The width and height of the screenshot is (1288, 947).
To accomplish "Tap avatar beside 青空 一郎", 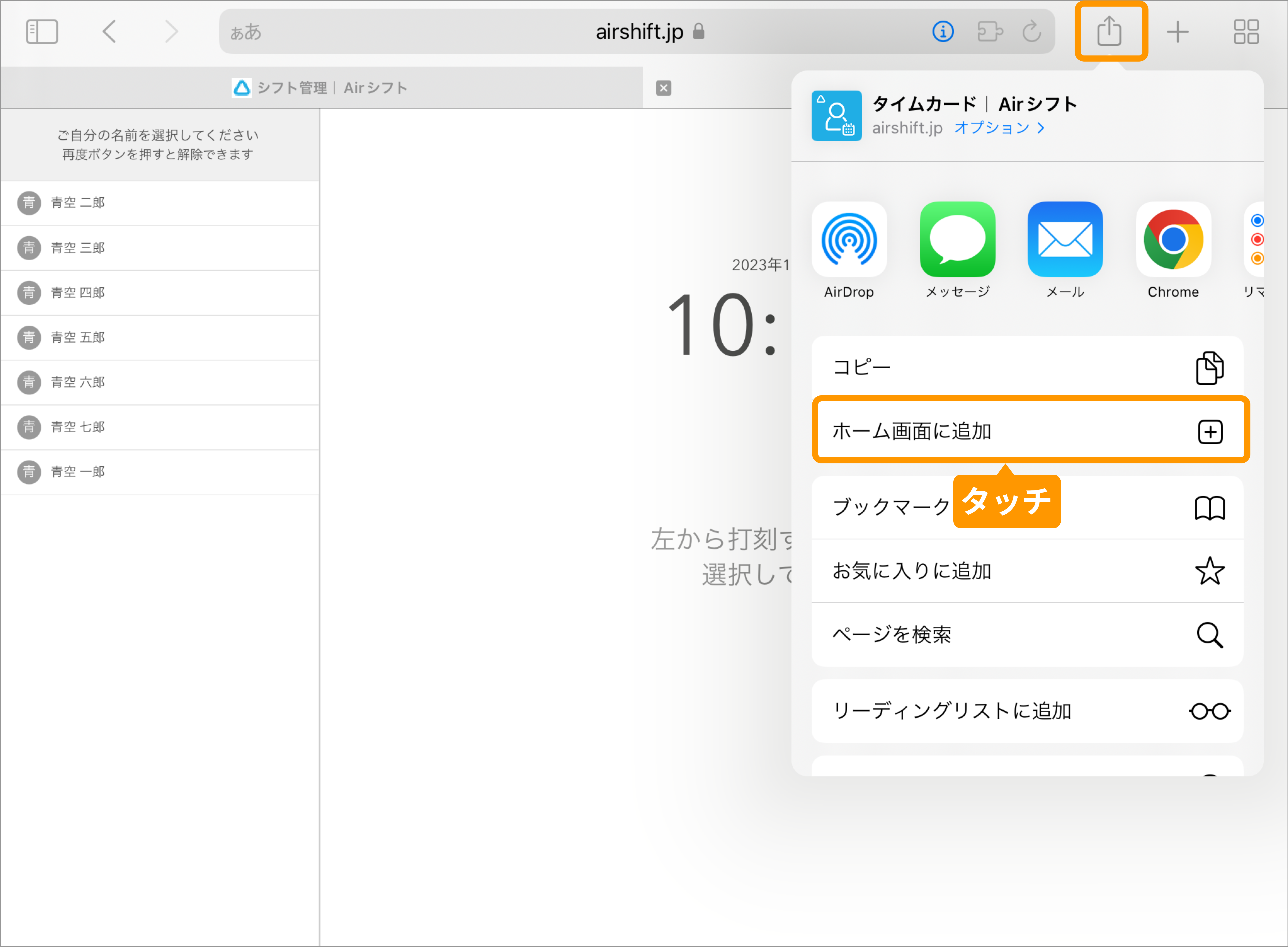I will click(x=29, y=472).
